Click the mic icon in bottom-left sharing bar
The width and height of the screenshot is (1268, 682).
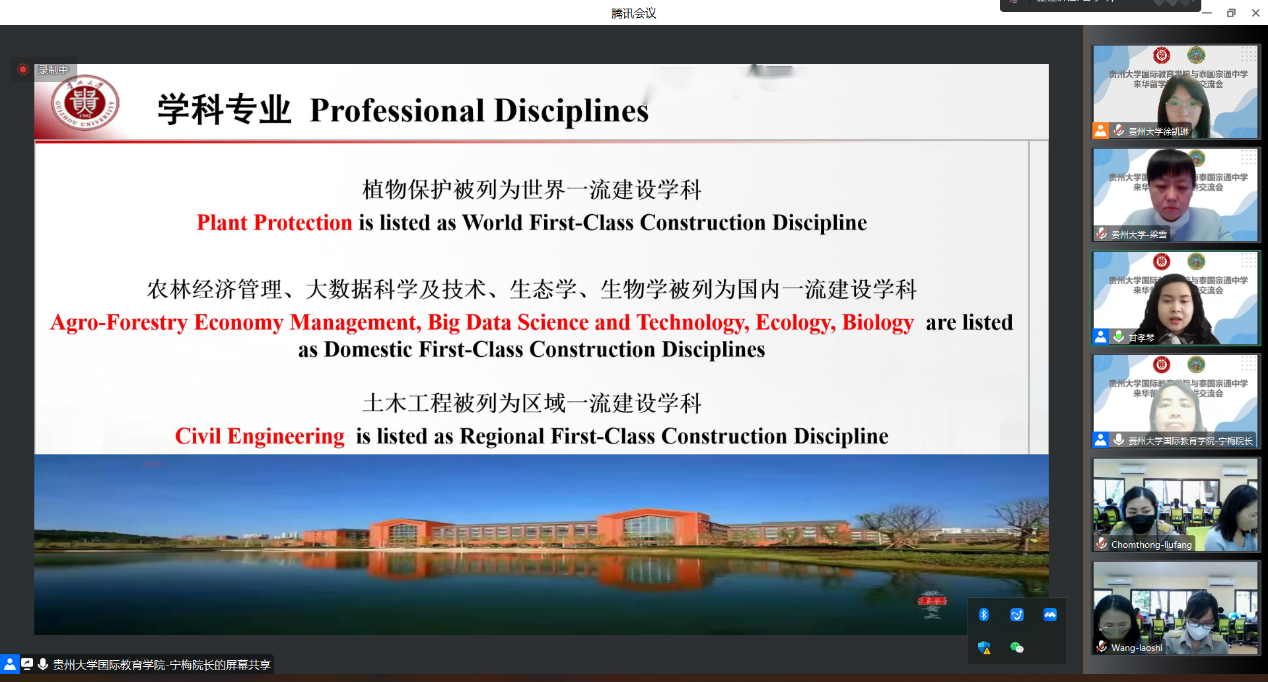click(43, 664)
